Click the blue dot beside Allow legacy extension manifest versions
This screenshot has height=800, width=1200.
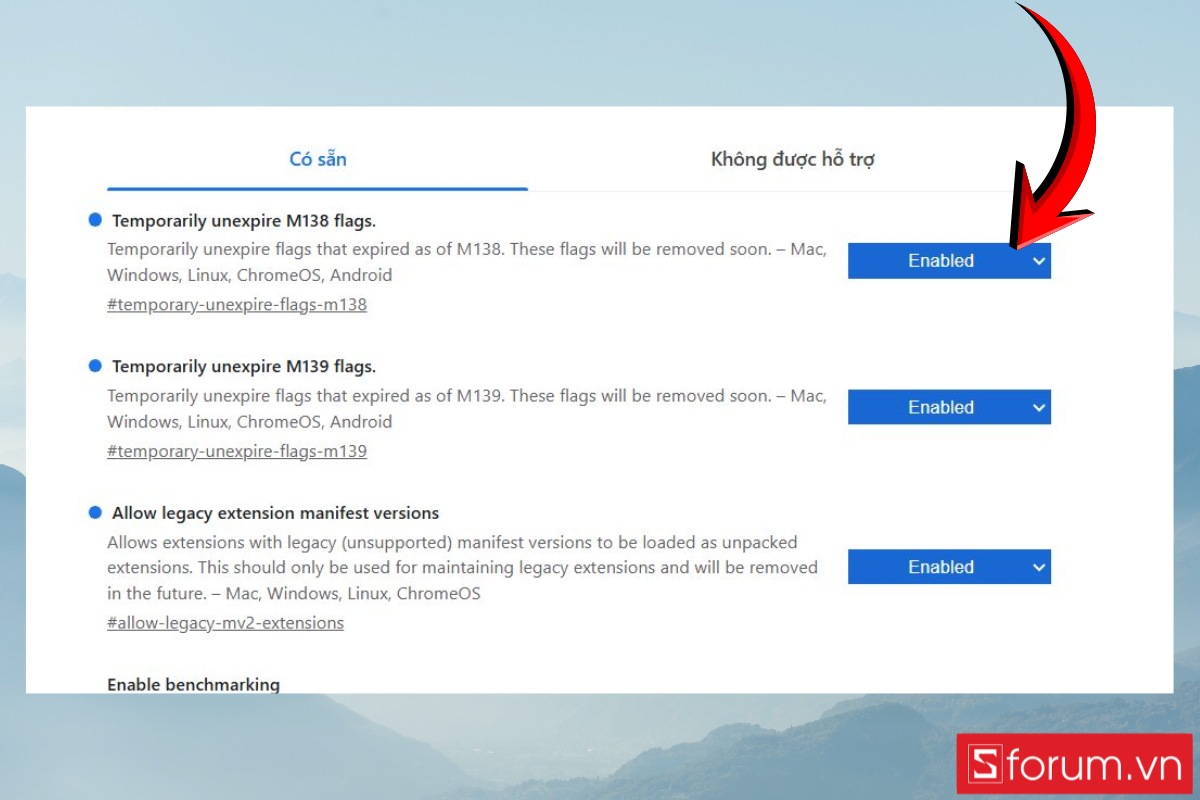95,513
